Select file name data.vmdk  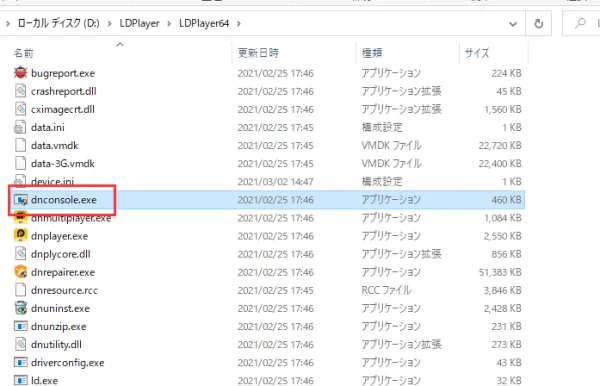(x=55, y=145)
